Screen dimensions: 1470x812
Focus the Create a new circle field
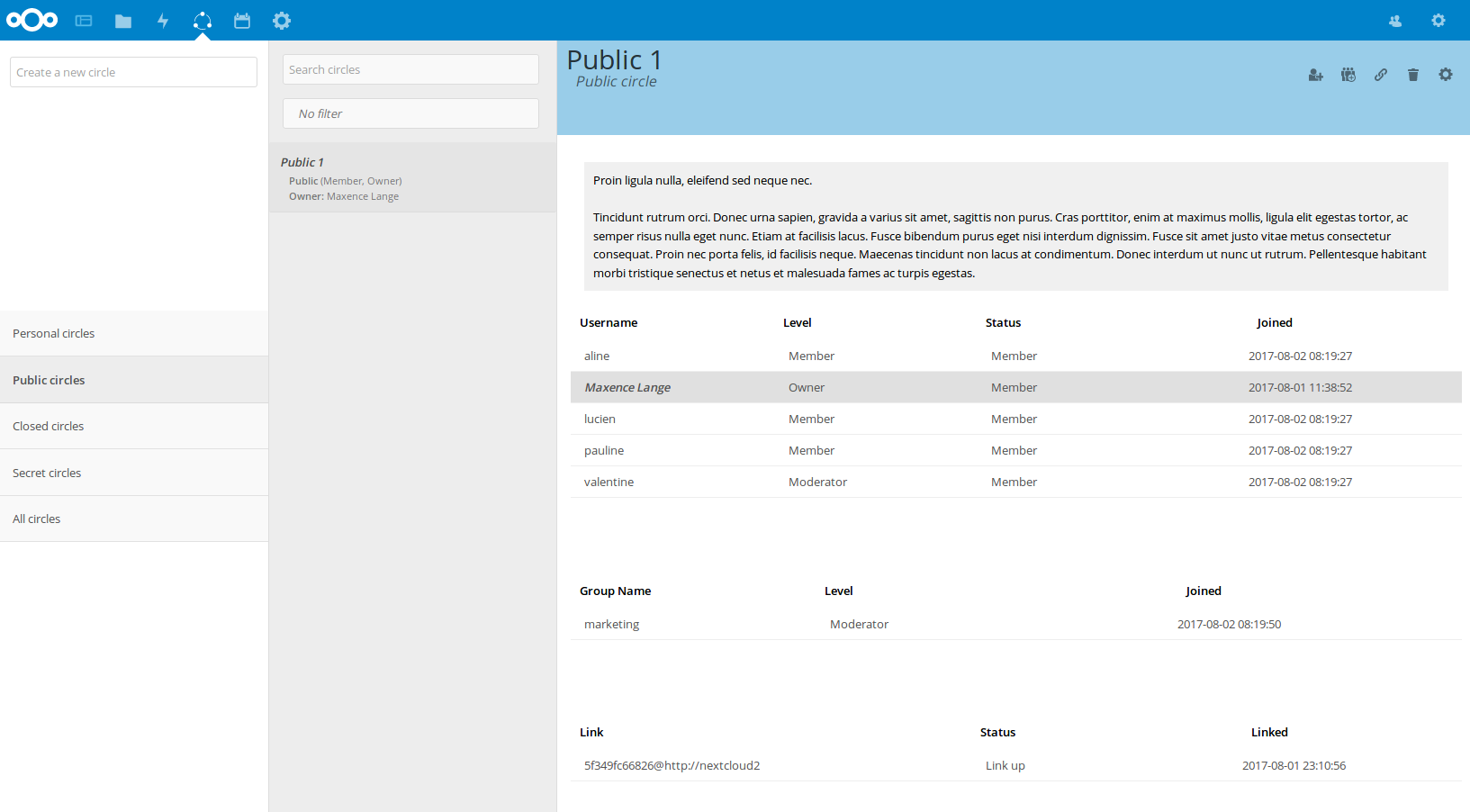[x=133, y=72]
